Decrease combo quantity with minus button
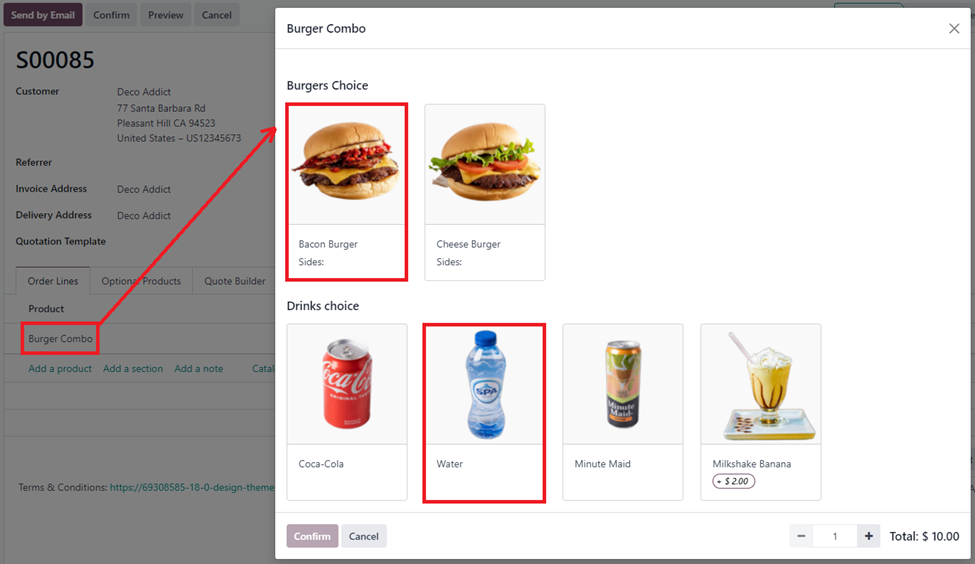 801,536
